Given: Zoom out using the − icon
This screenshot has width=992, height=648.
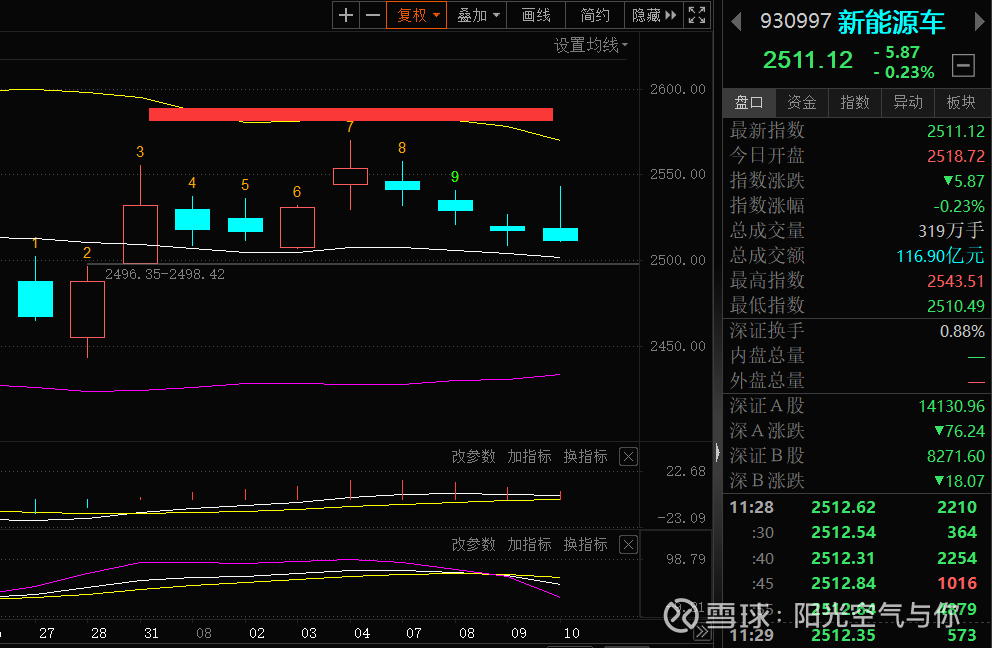Looking at the screenshot, I should (373, 15).
